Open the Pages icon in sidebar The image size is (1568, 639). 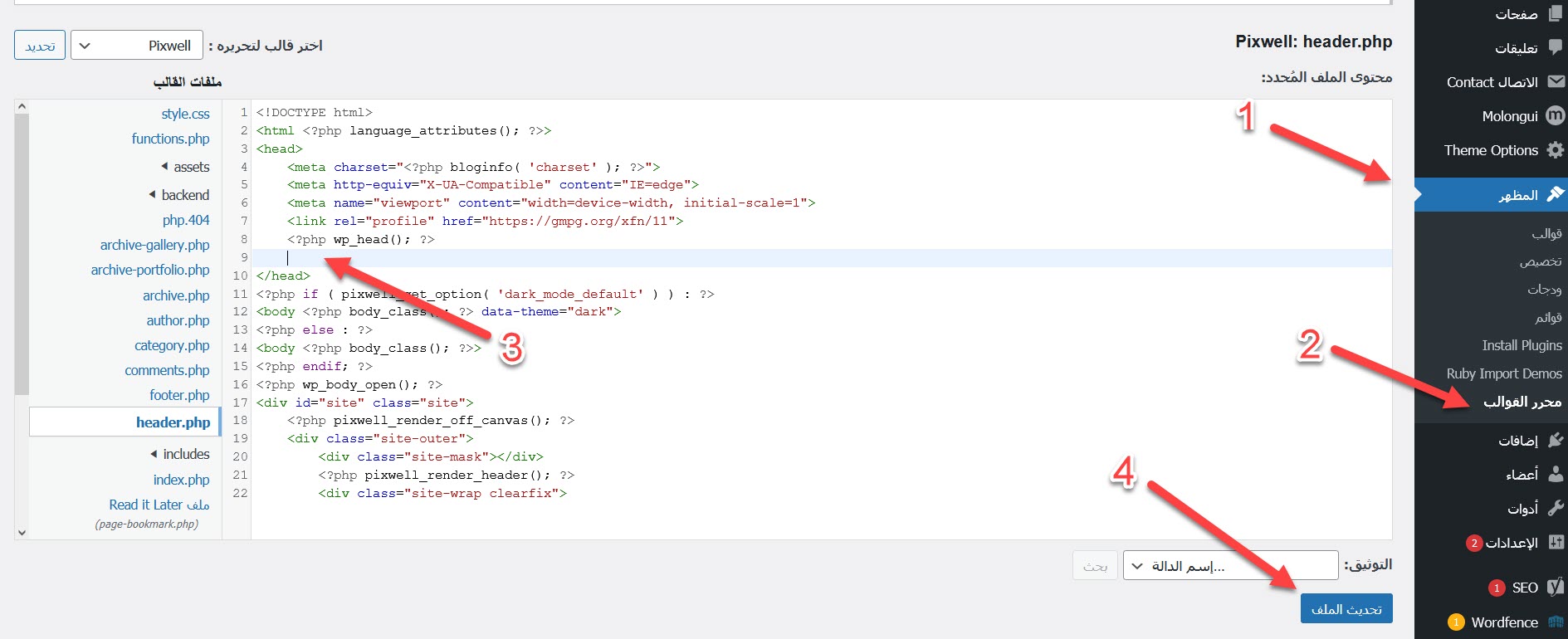1556,13
